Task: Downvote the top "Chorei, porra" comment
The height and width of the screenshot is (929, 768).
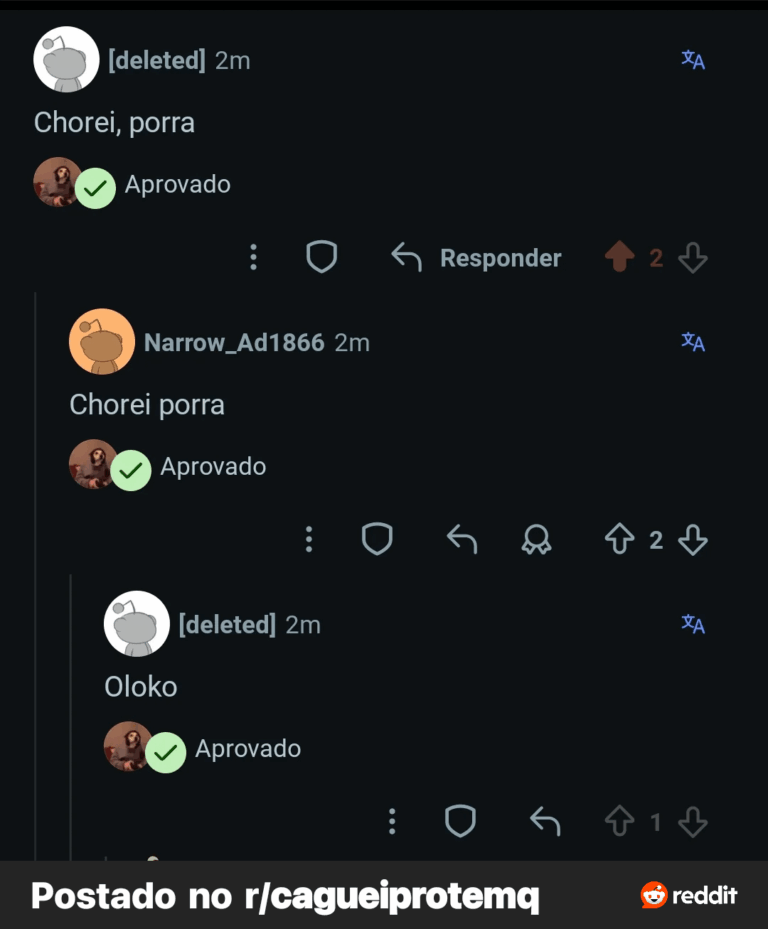Action: pos(693,259)
